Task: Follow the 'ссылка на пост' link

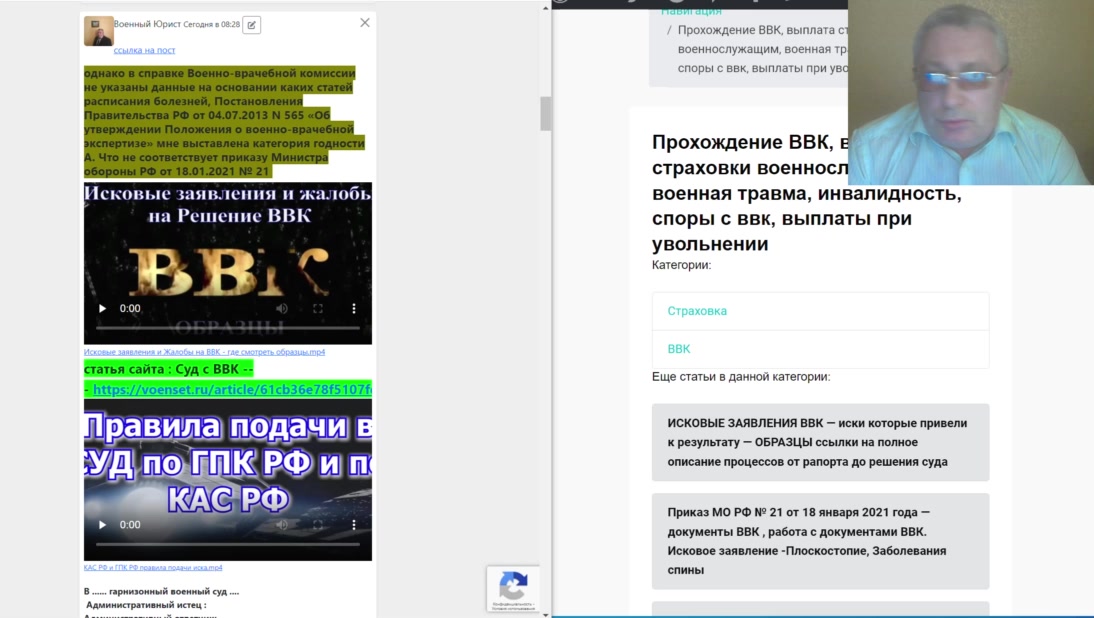Action: [144, 50]
